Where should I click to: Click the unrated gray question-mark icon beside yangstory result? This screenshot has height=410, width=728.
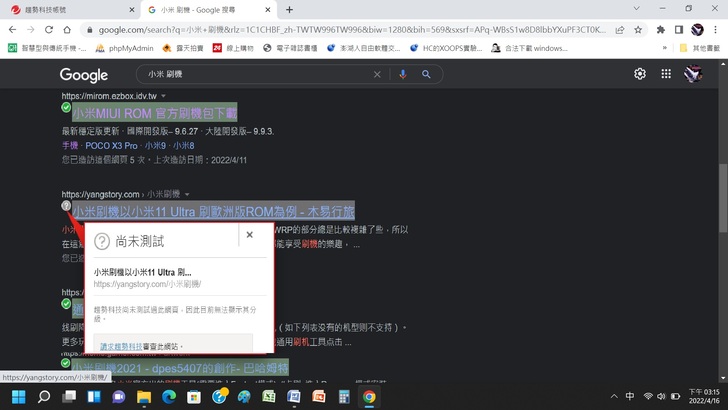66,206
